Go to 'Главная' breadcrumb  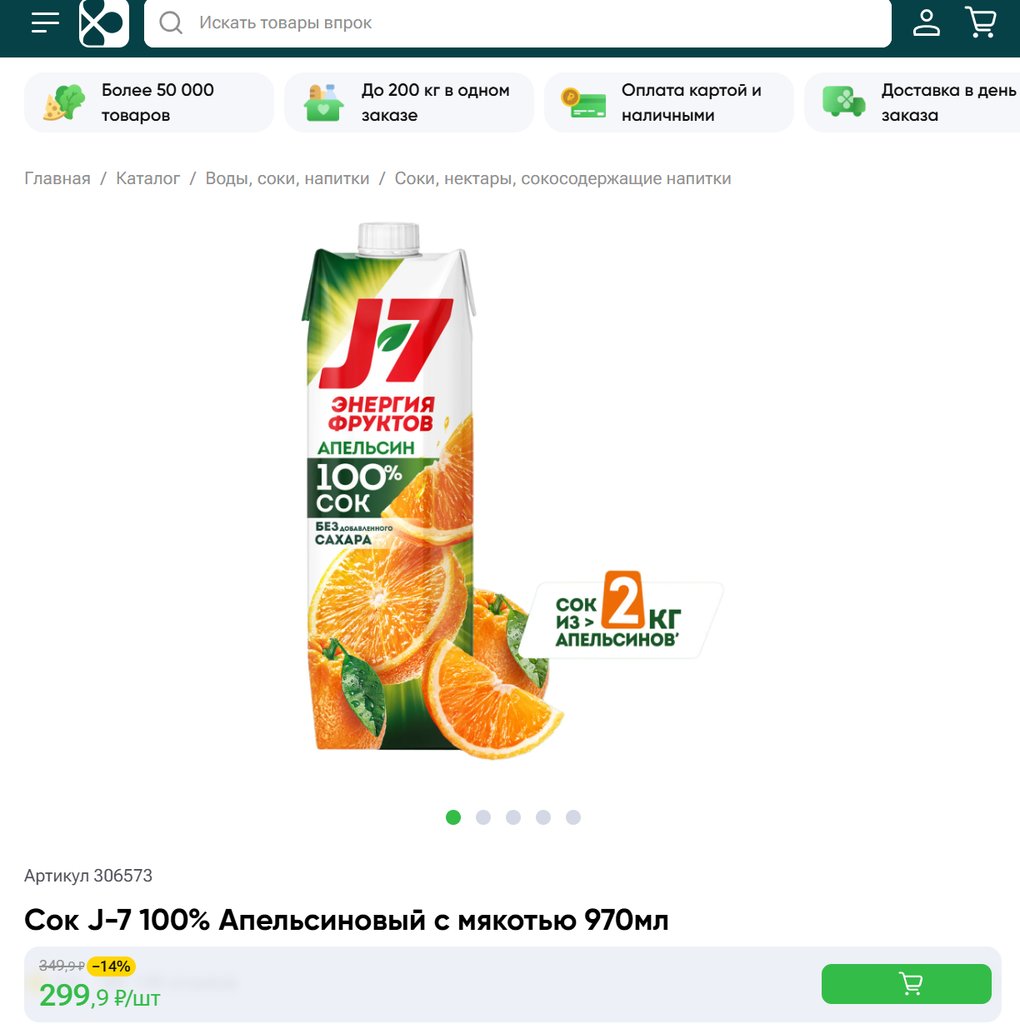tap(57, 178)
